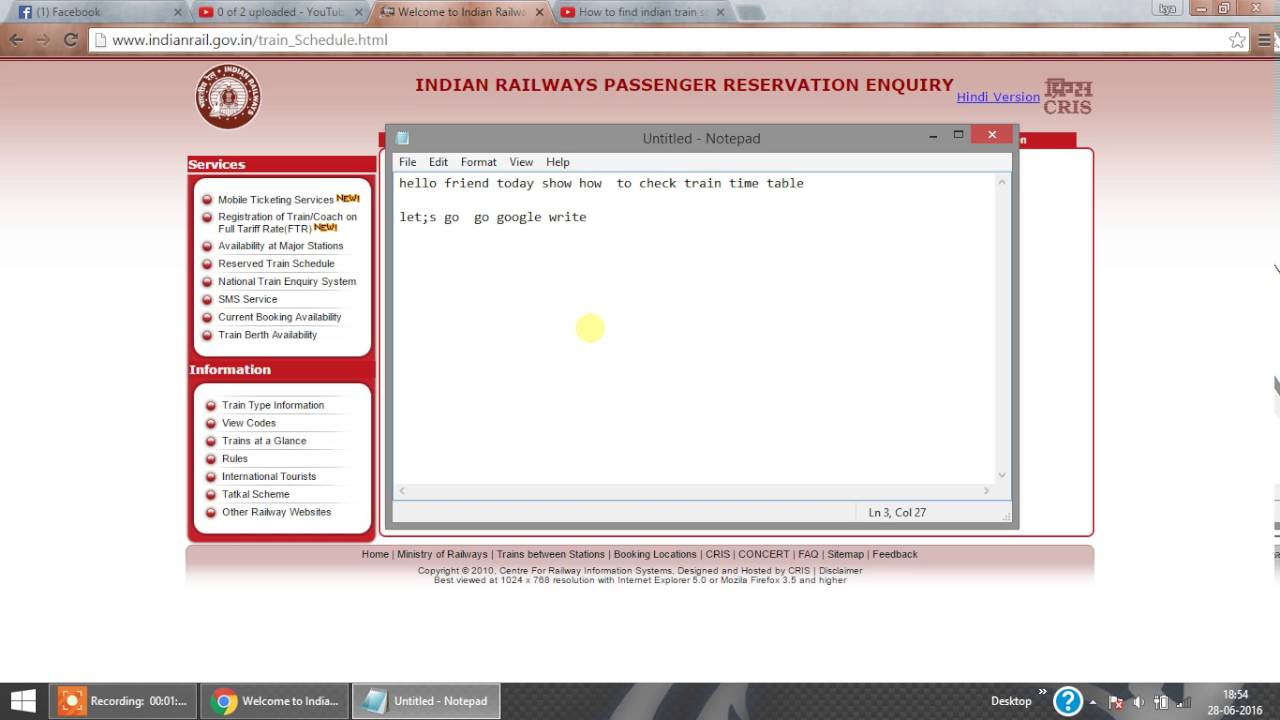Close the How to find indian train tab

718,12
